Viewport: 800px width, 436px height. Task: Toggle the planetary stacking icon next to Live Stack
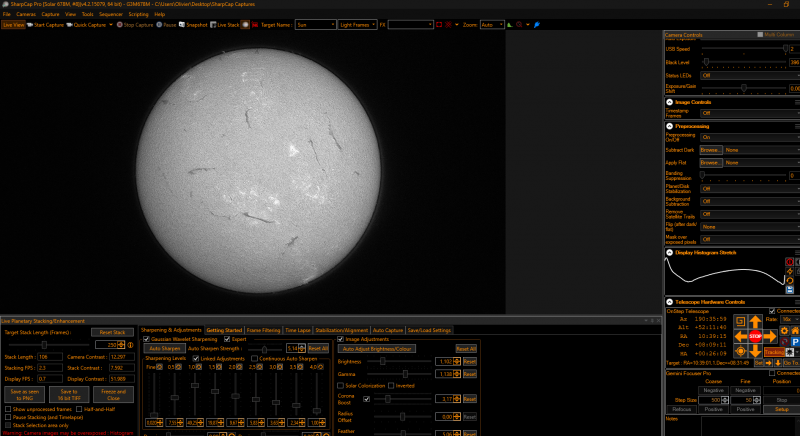coord(245,24)
